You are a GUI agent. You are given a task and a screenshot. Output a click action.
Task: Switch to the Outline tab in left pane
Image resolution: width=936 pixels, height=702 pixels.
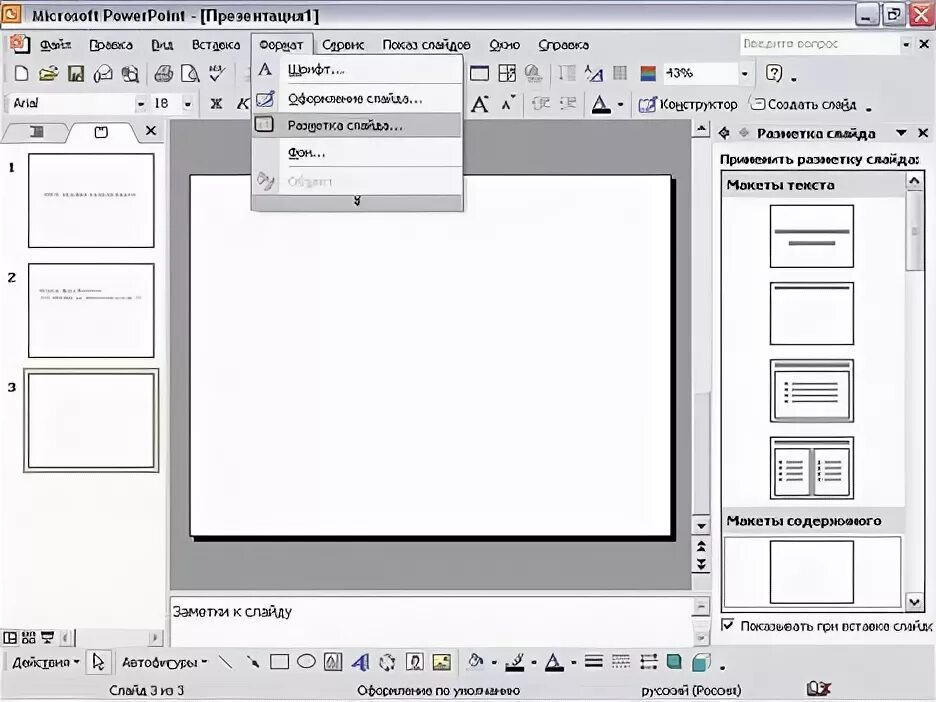tap(36, 132)
